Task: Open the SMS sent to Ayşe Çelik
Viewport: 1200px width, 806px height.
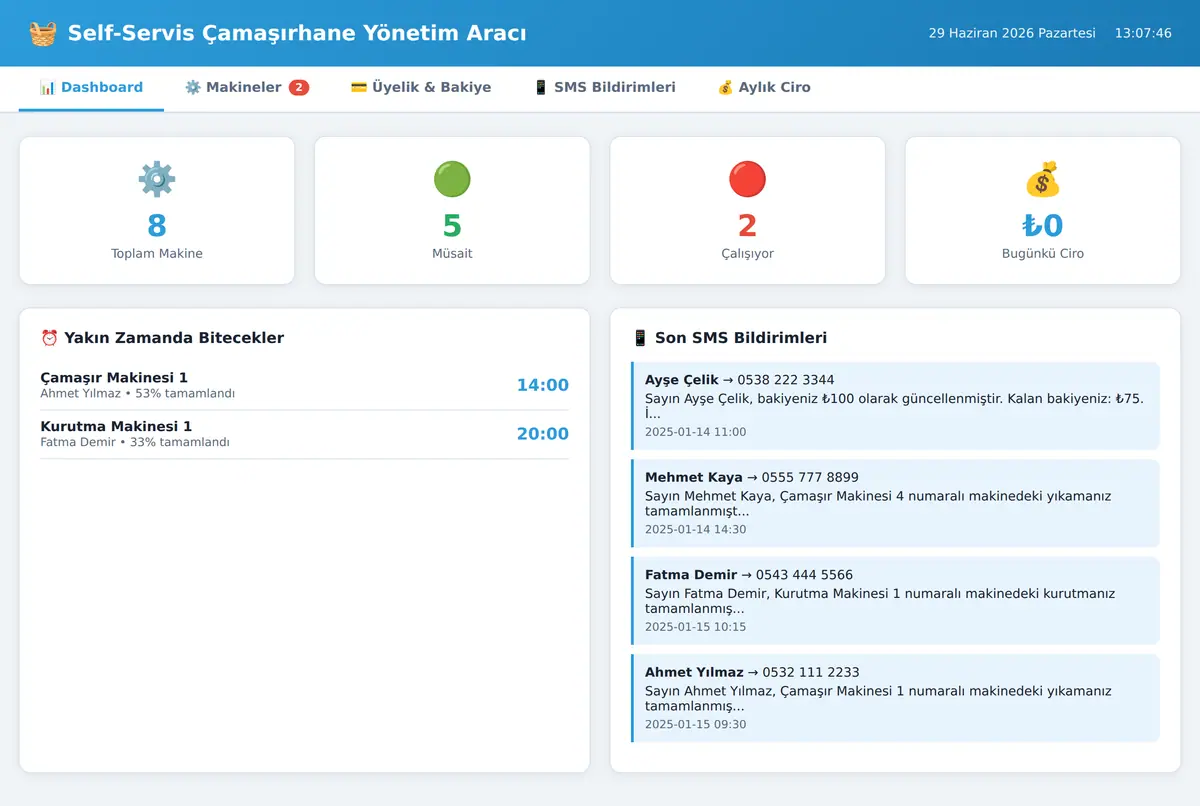Action: pos(896,406)
